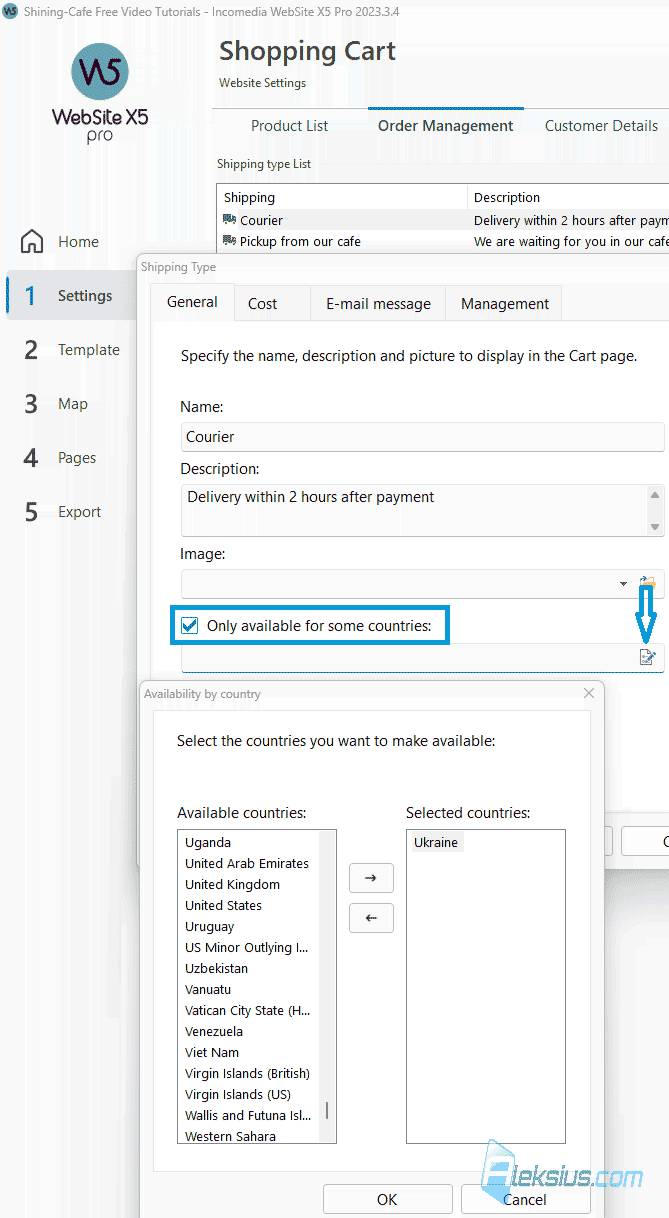Go to Product List tab
669x1218 pixels.
(289, 126)
